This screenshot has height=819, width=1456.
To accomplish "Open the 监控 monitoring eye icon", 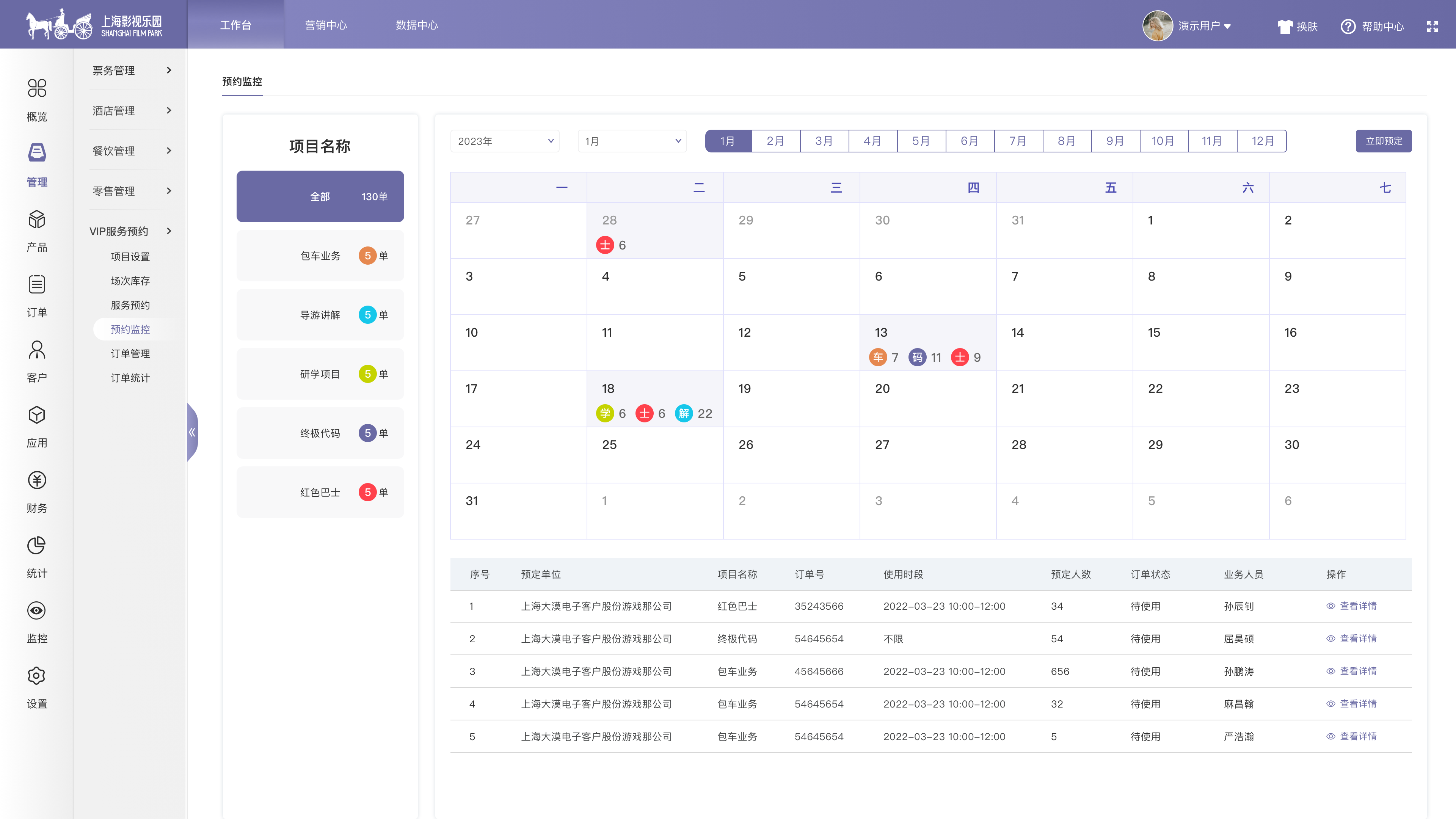I will point(37,610).
